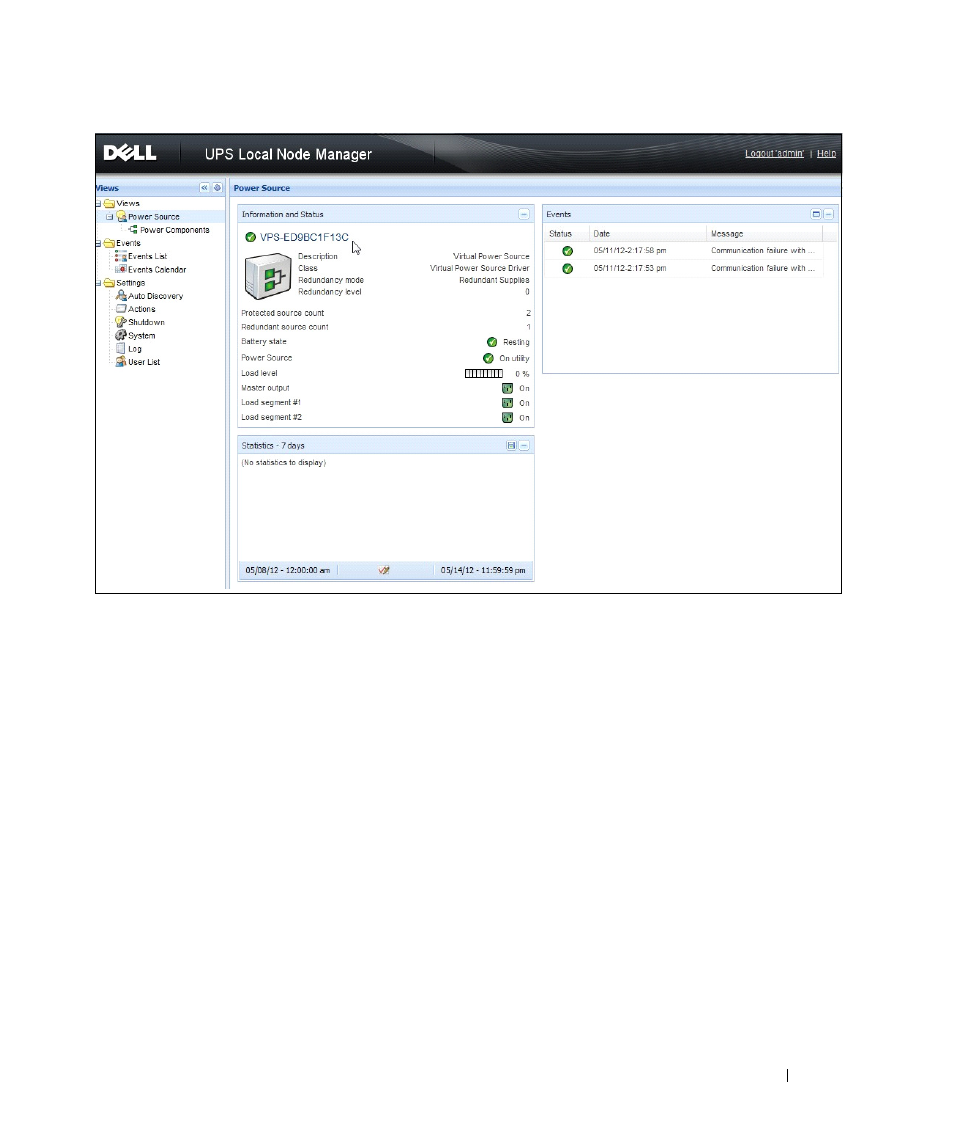
Task: Click the Load segment #2 outlet icon
Action: (x=507, y=418)
